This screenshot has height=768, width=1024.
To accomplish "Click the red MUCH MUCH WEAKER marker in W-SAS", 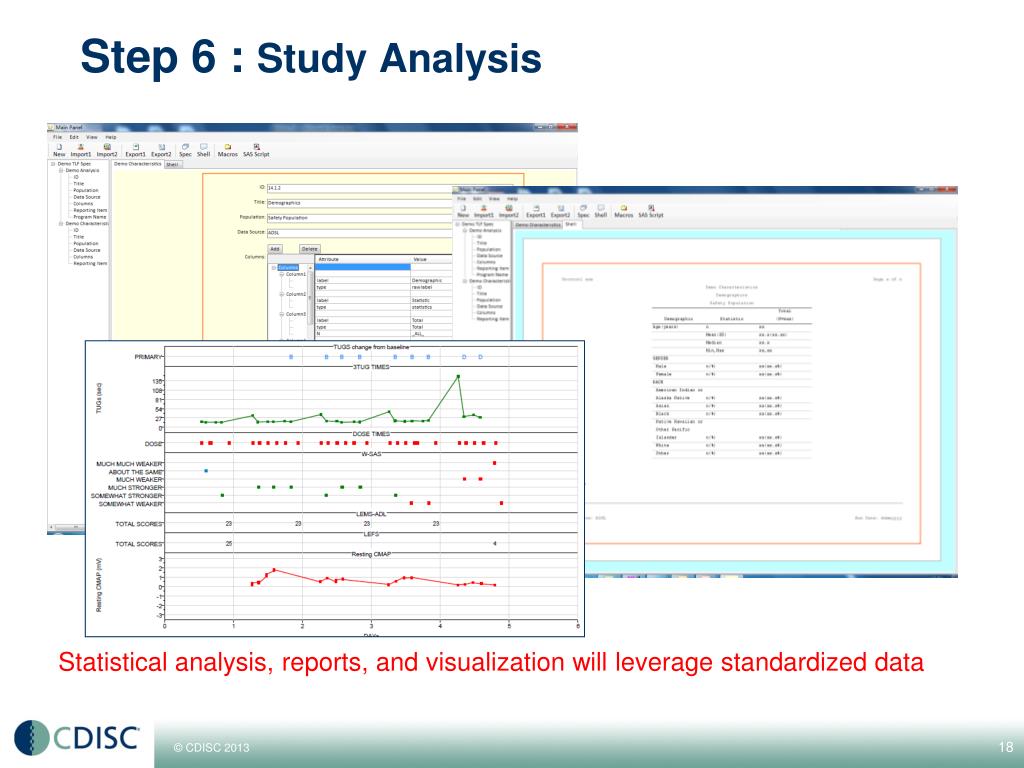I will pos(494,463).
